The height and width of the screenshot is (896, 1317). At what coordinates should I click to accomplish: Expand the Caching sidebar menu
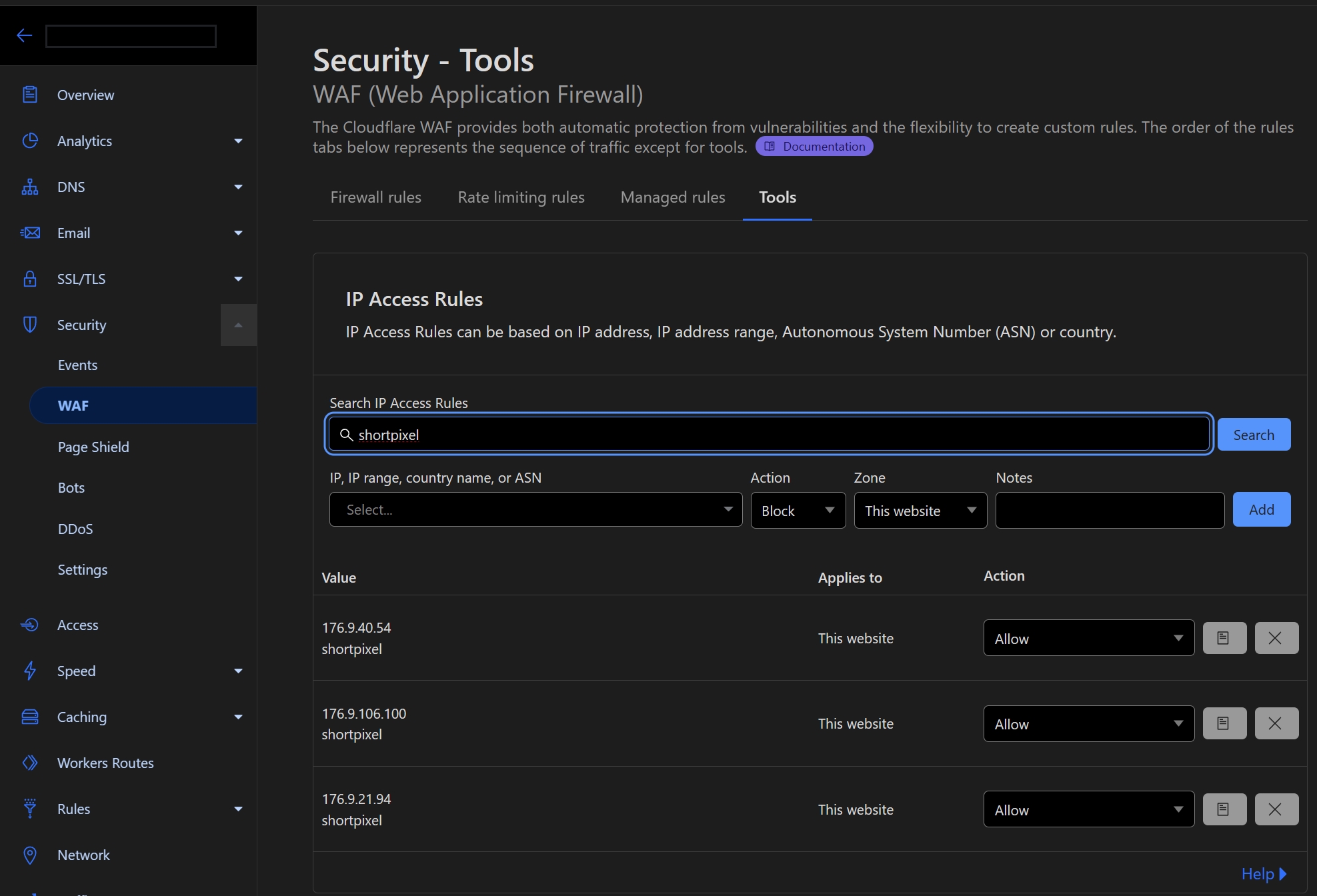point(238,717)
